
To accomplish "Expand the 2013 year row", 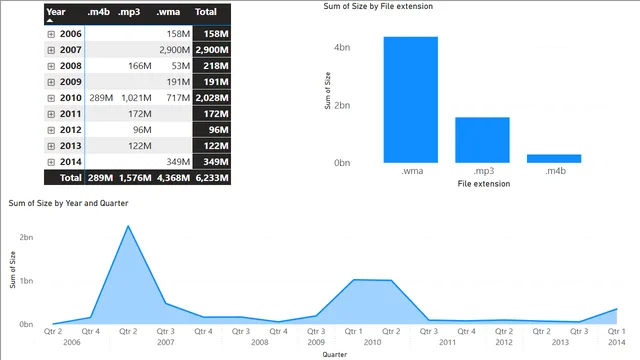I will point(51,146).
